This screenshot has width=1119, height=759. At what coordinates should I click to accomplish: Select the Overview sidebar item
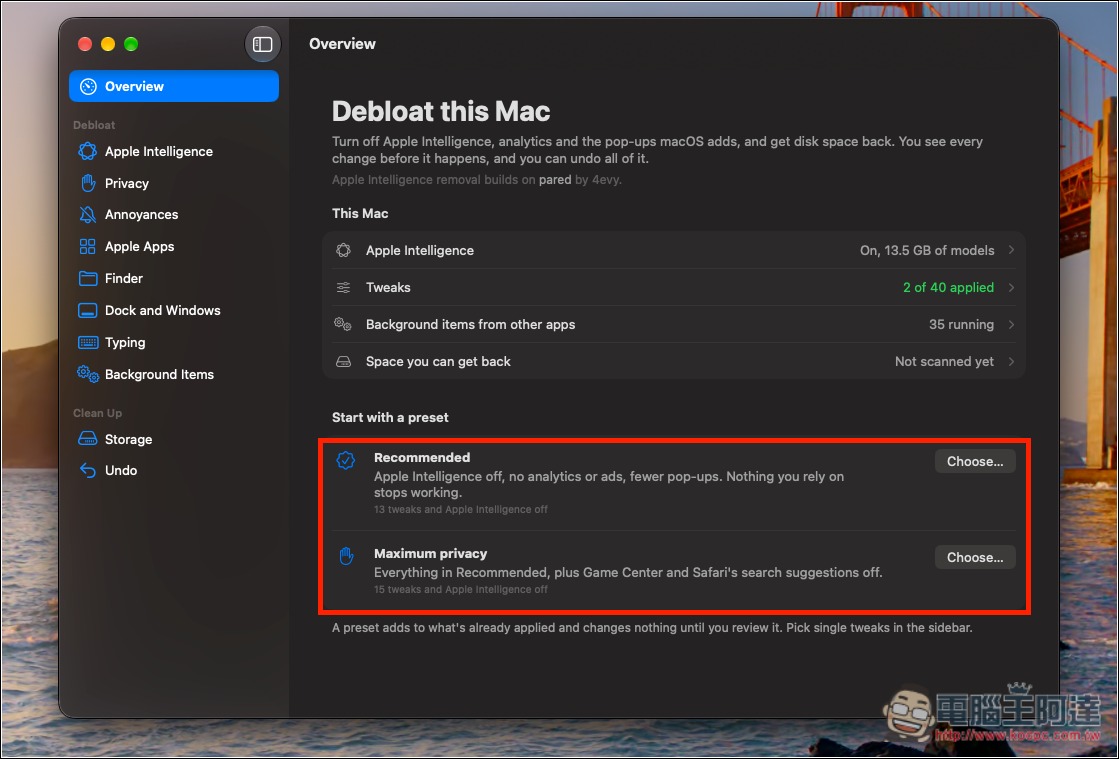(174, 86)
